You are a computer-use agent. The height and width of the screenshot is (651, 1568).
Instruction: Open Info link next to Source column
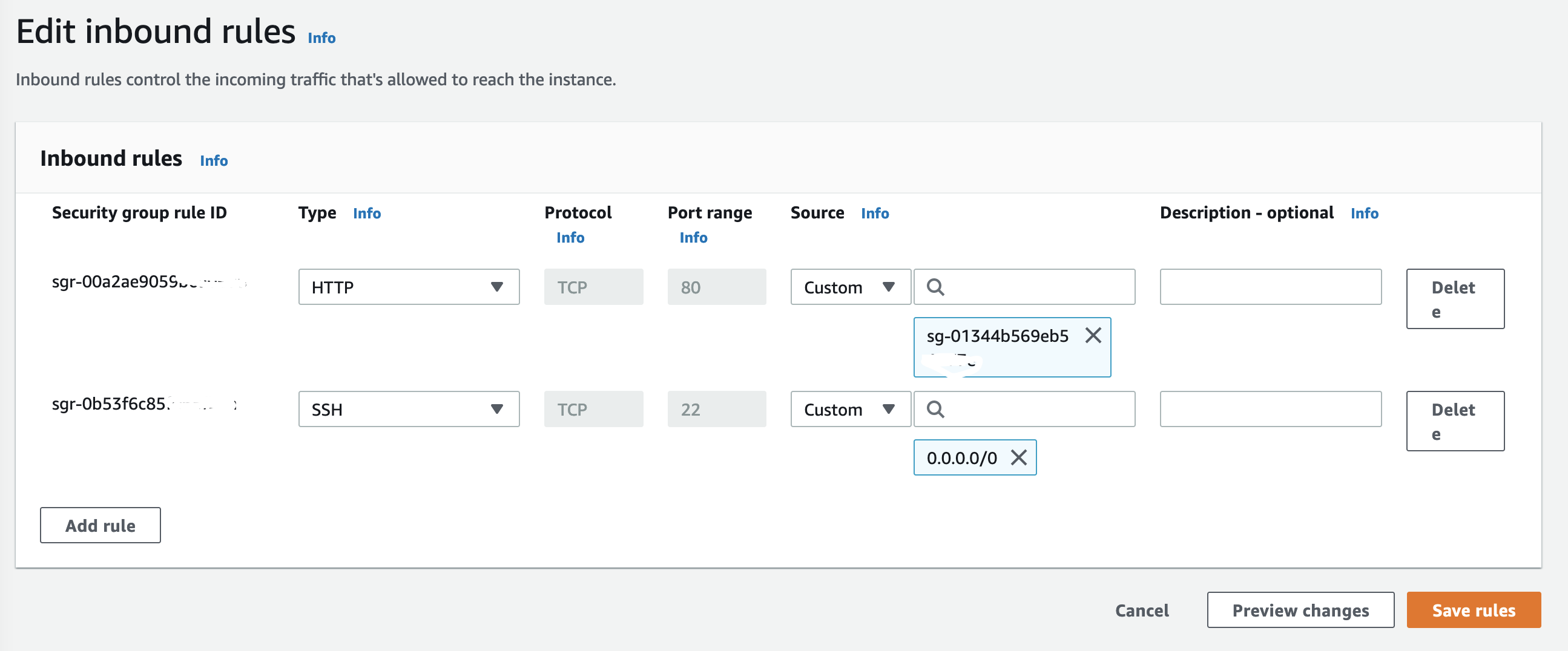click(x=875, y=214)
